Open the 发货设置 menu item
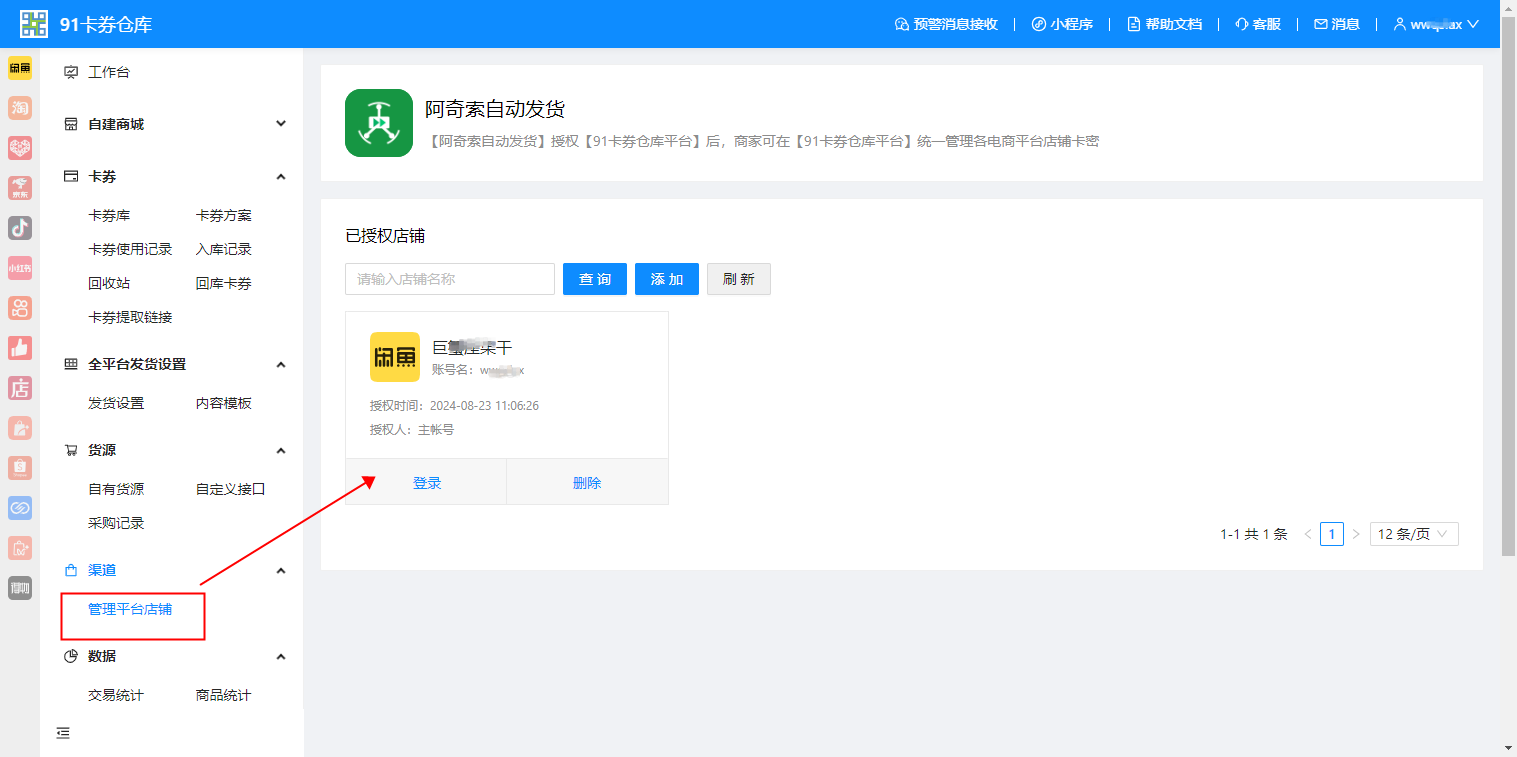Image resolution: width=1517 pixels, height=757 pixels. [x=116, y=403]
